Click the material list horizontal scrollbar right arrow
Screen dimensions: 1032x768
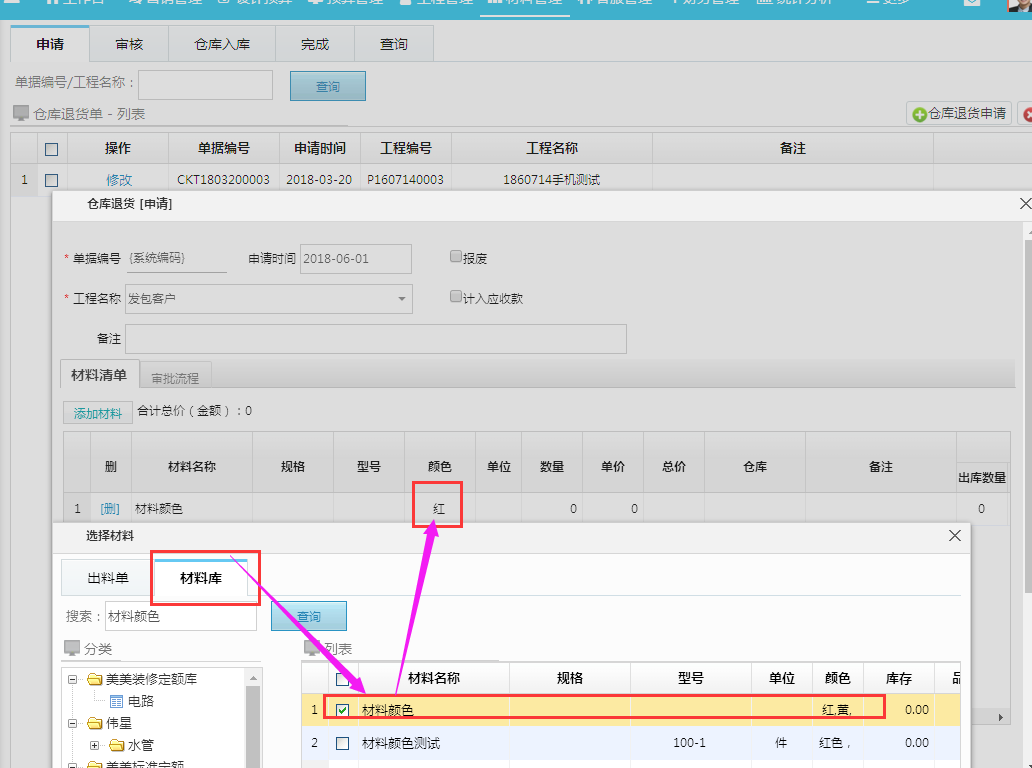1003,718
